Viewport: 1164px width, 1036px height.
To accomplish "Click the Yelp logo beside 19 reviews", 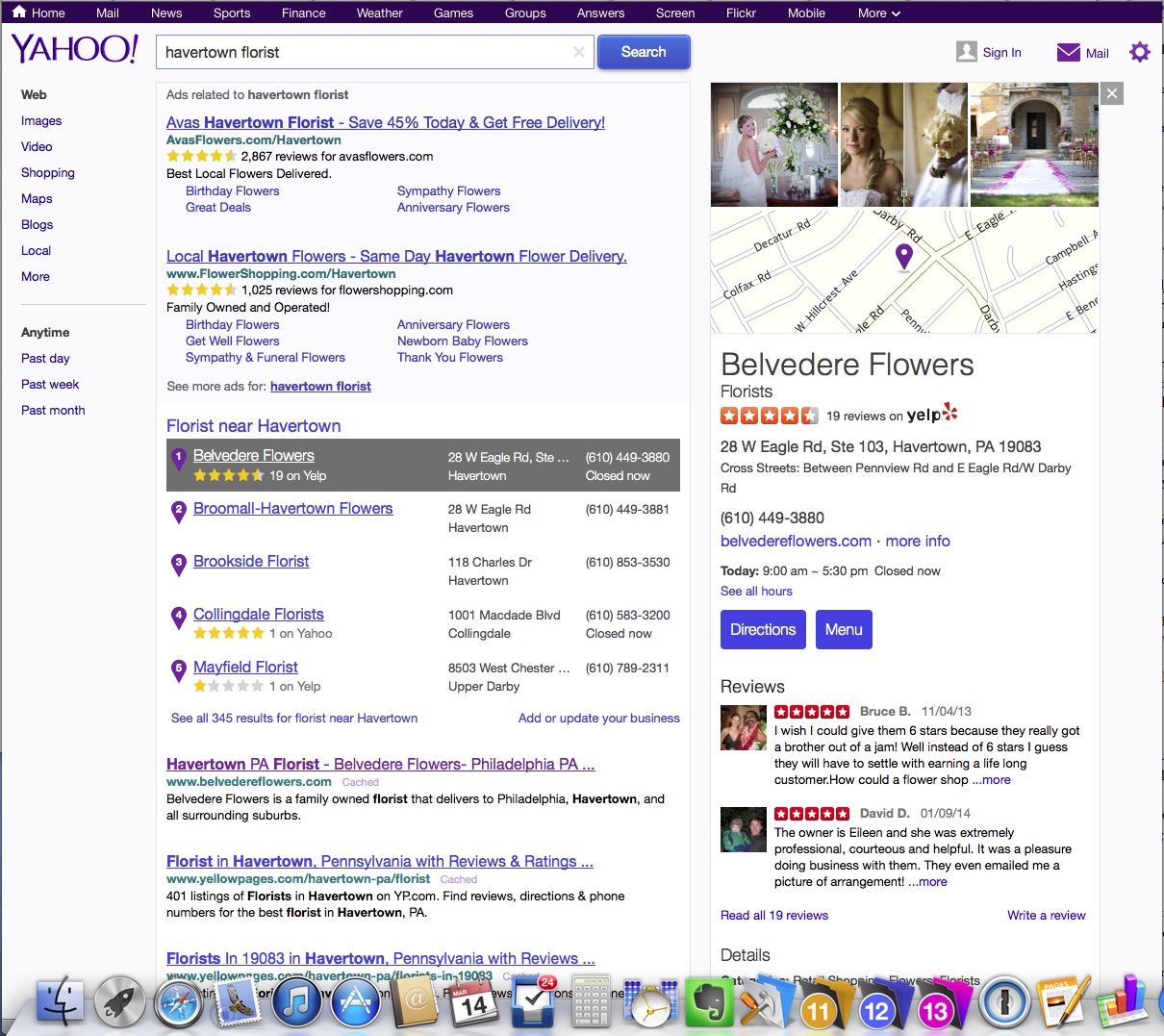I will 932,415.
